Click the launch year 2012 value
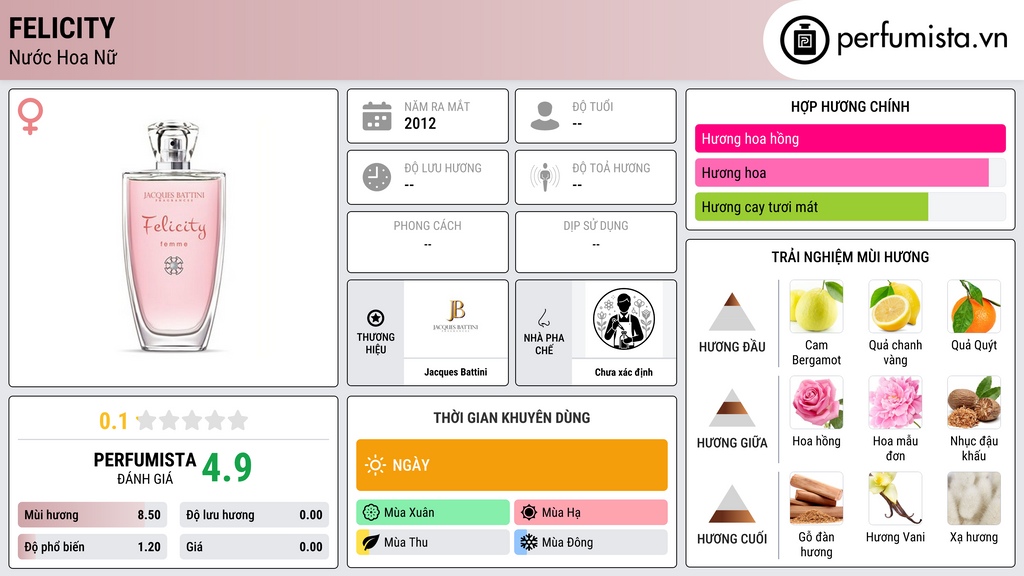Screen dimensions: 1024x576 tap(420, 123)
